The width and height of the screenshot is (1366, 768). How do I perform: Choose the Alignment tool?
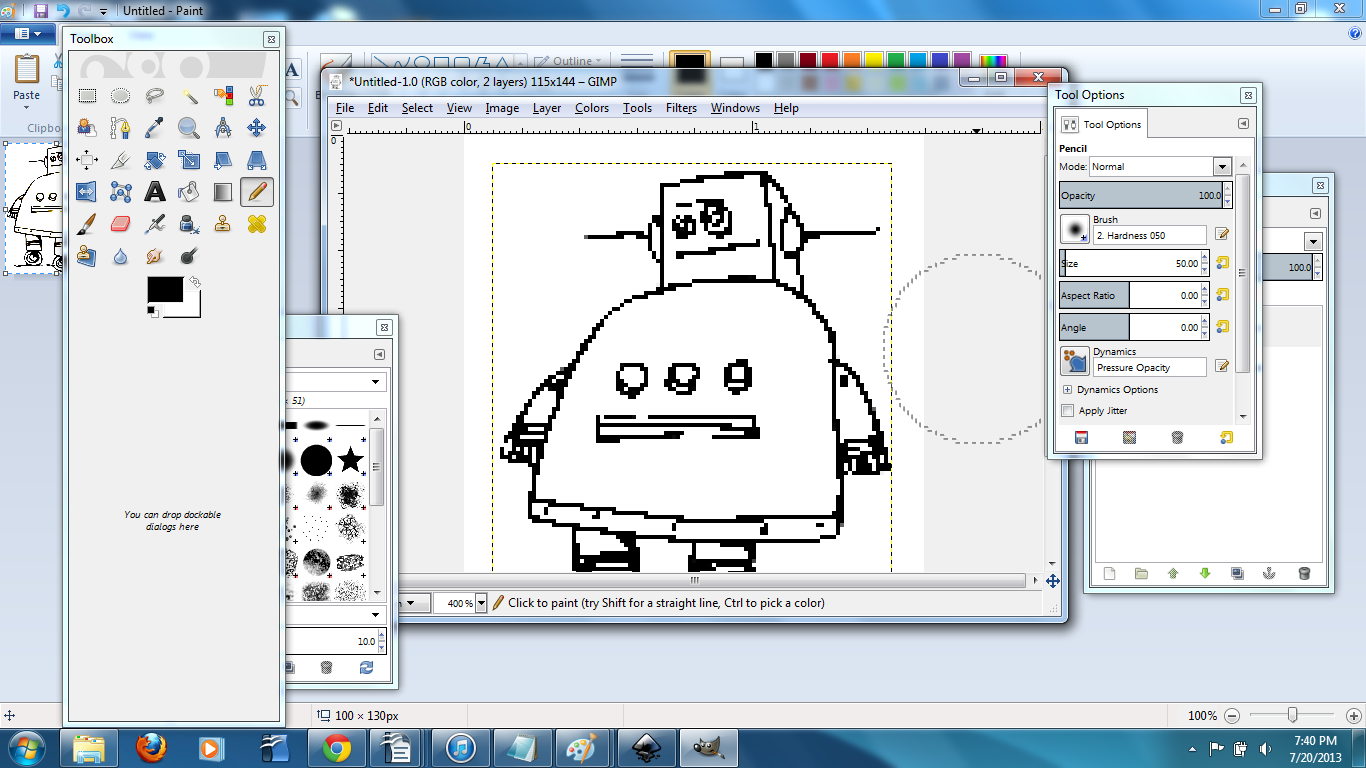[87, 160]
